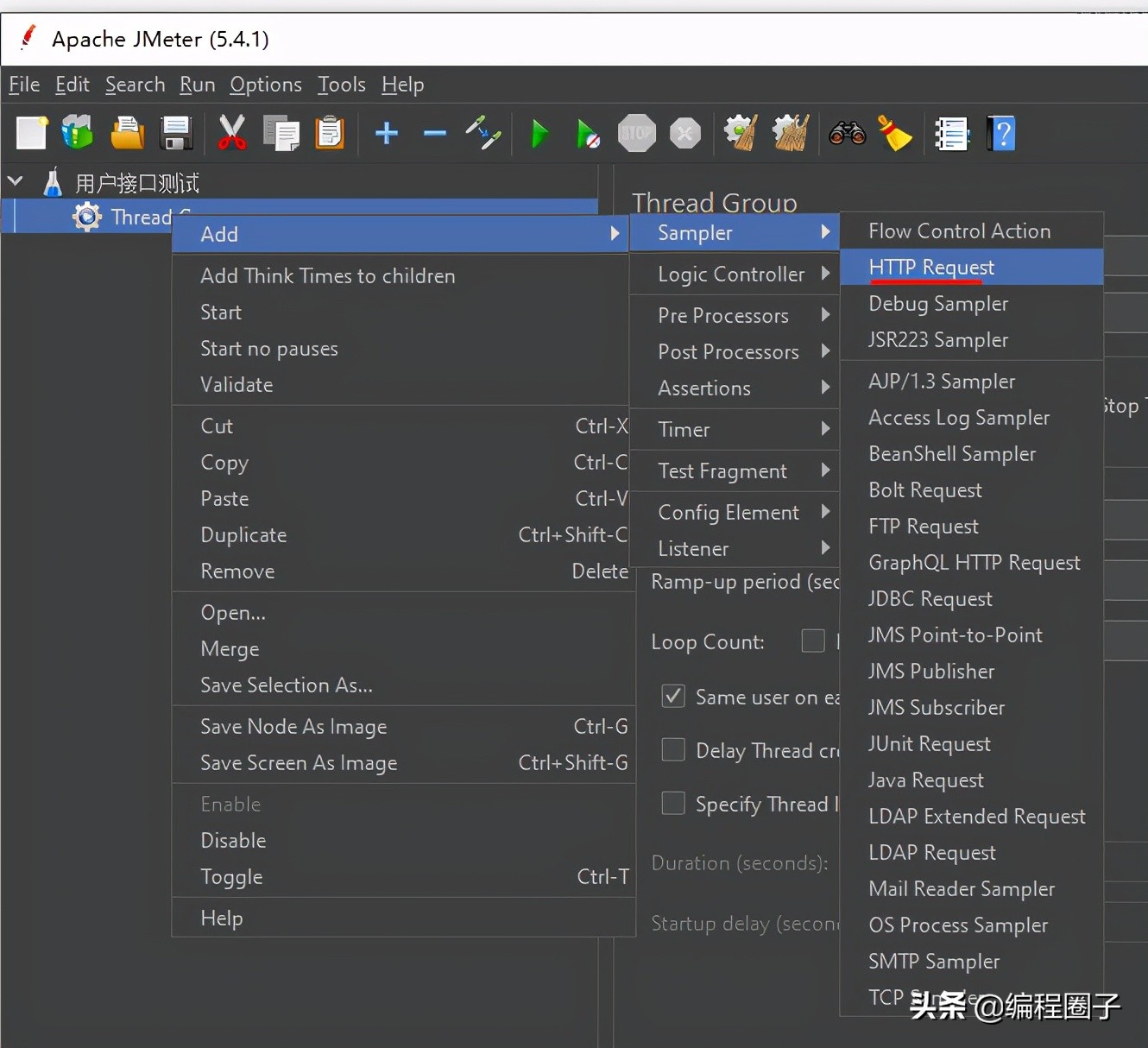Viewport: 1148px width, 1048px height.
Task: Click the Save floppy disk icon
Action: (176, 133)
